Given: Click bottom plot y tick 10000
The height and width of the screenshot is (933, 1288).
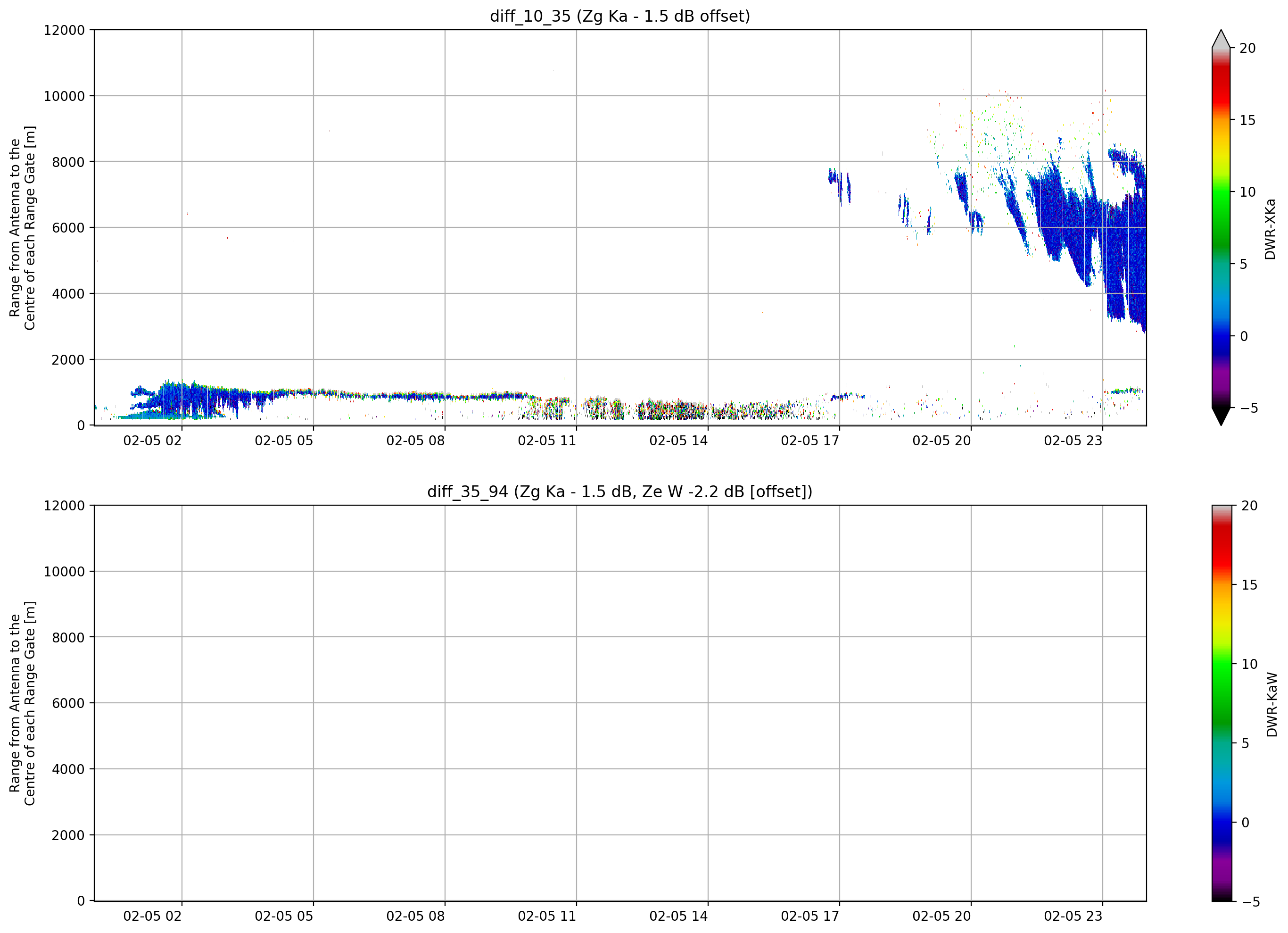Looking at the screenshot, I should tap(64, 572).
